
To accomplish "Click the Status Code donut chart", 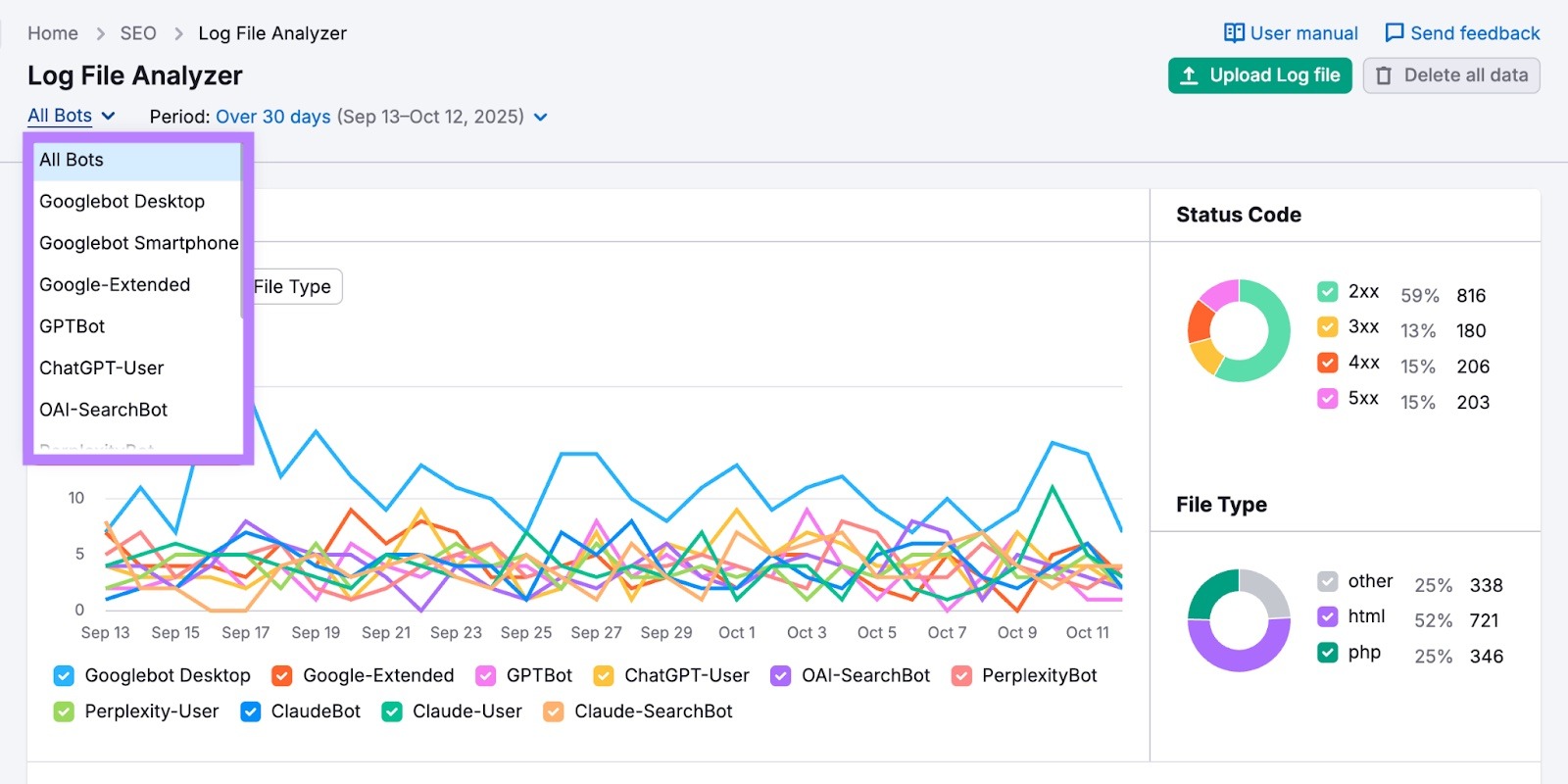I will pos(1239,331).
